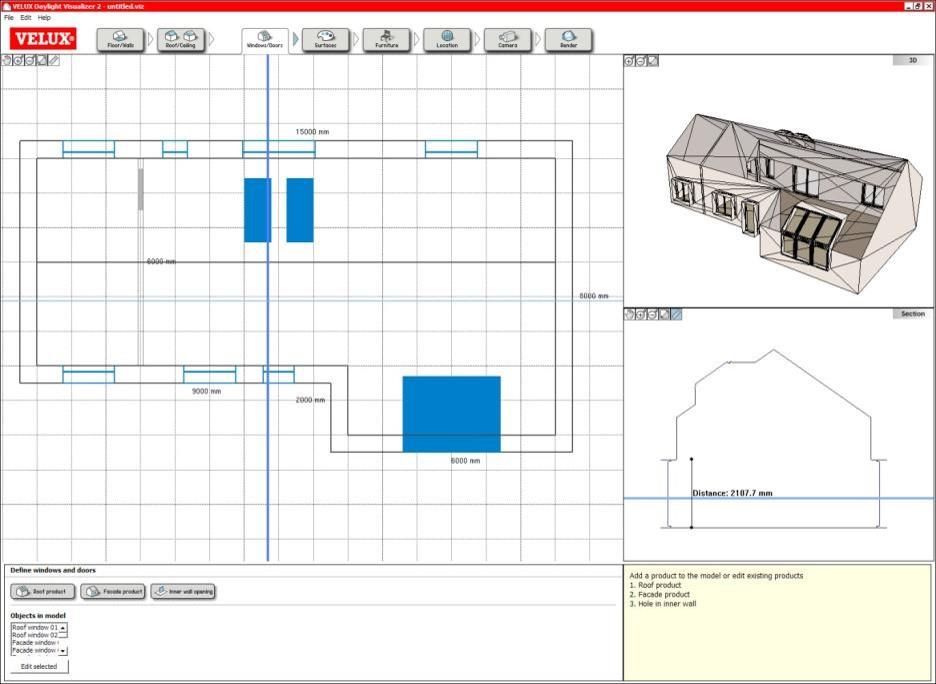
Task: Toggle the section line tool in Section view
Action: (x=677, y=314)
